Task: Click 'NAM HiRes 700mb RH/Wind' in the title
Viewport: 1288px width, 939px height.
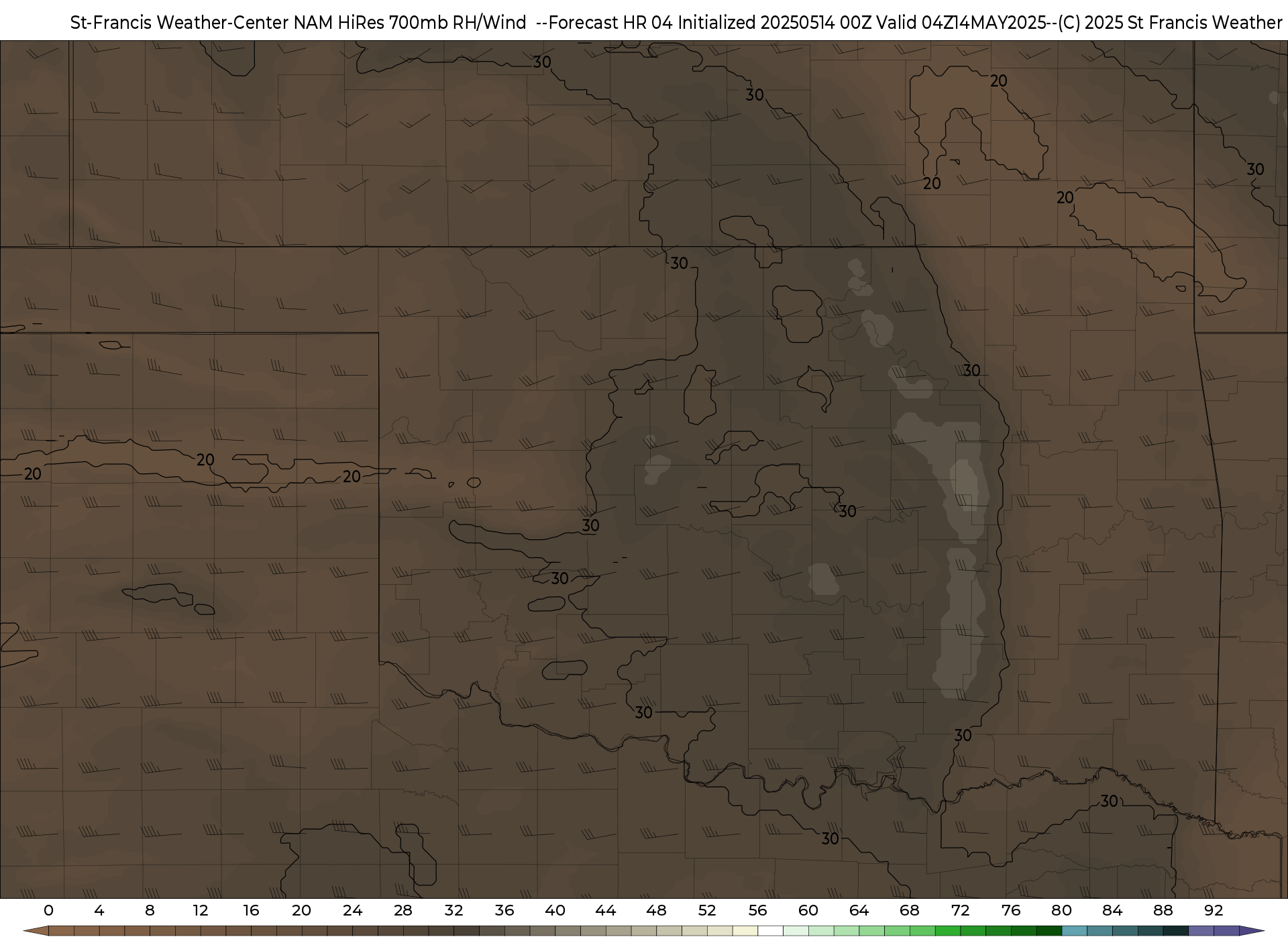Action: [411, 23]
